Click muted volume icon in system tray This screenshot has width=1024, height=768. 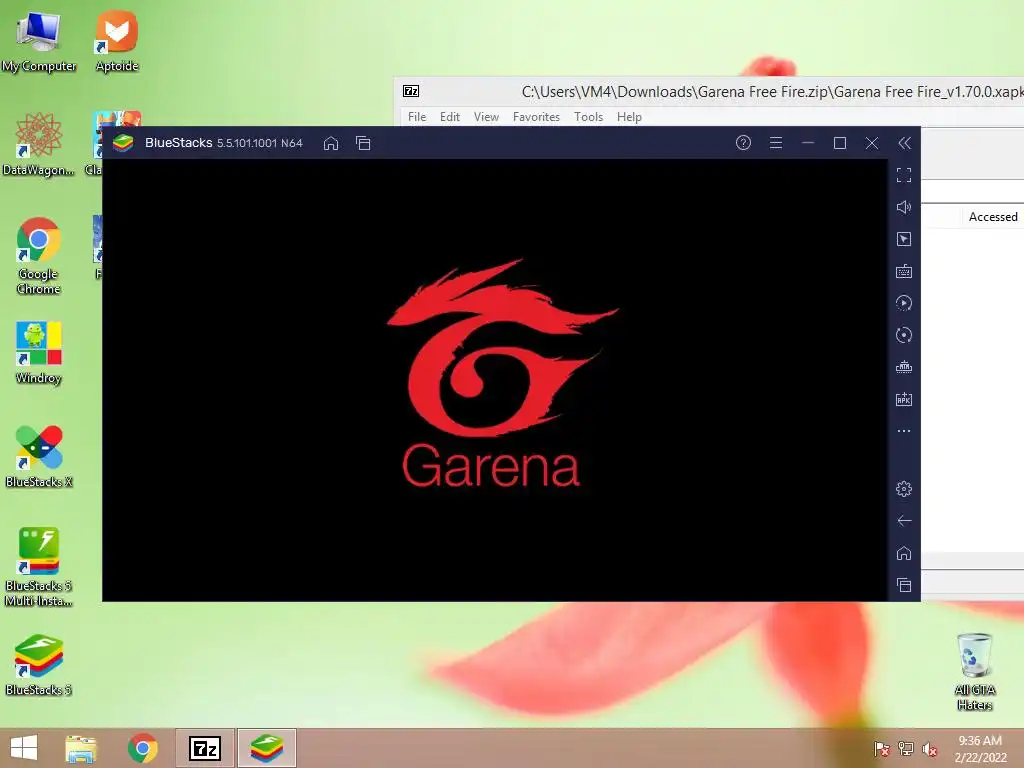(x=930, y=749)
